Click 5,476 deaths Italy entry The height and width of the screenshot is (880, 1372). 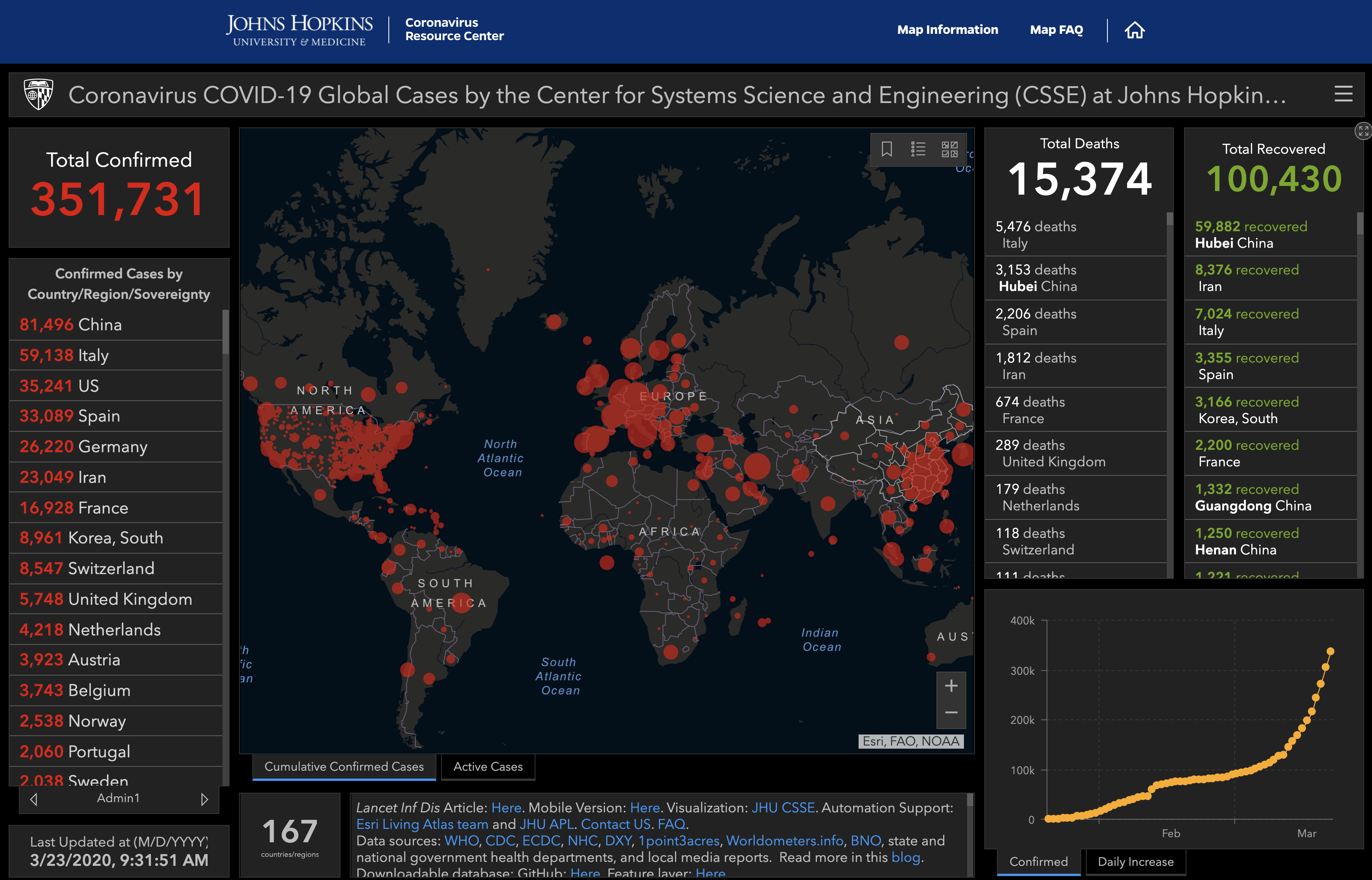click(1076, 234)
